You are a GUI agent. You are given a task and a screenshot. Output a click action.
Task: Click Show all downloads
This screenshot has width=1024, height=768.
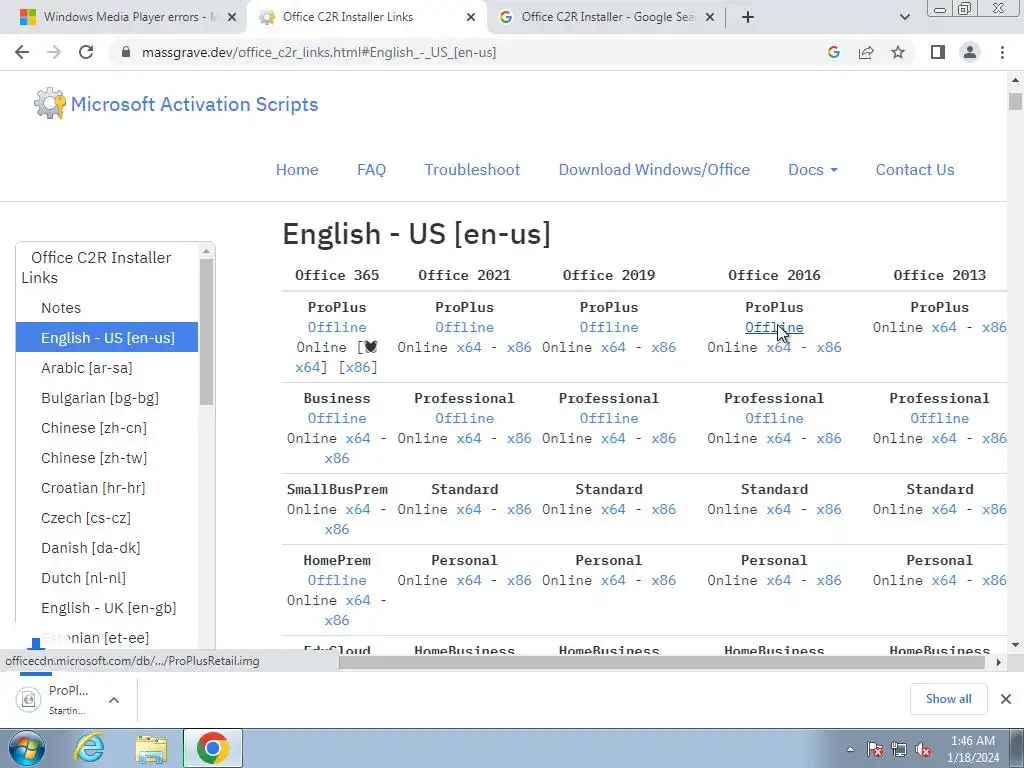[948, 699]
